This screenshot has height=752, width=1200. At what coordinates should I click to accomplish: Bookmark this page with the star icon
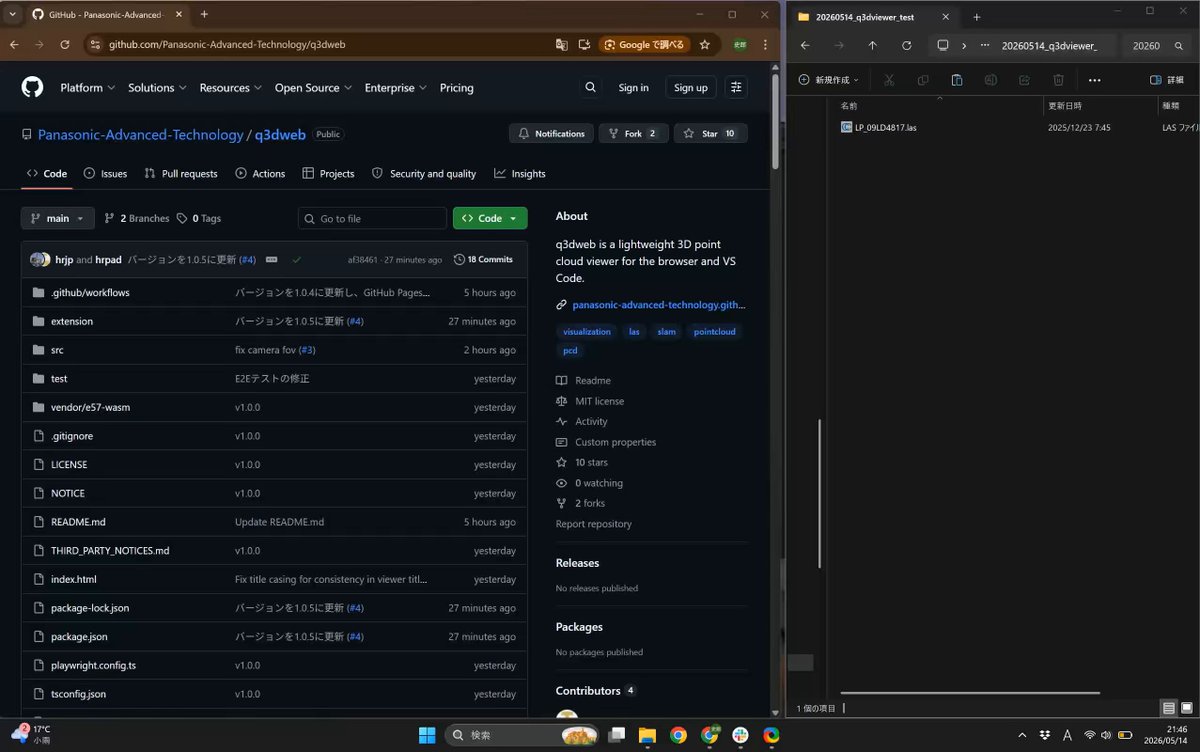click(705, 45)
